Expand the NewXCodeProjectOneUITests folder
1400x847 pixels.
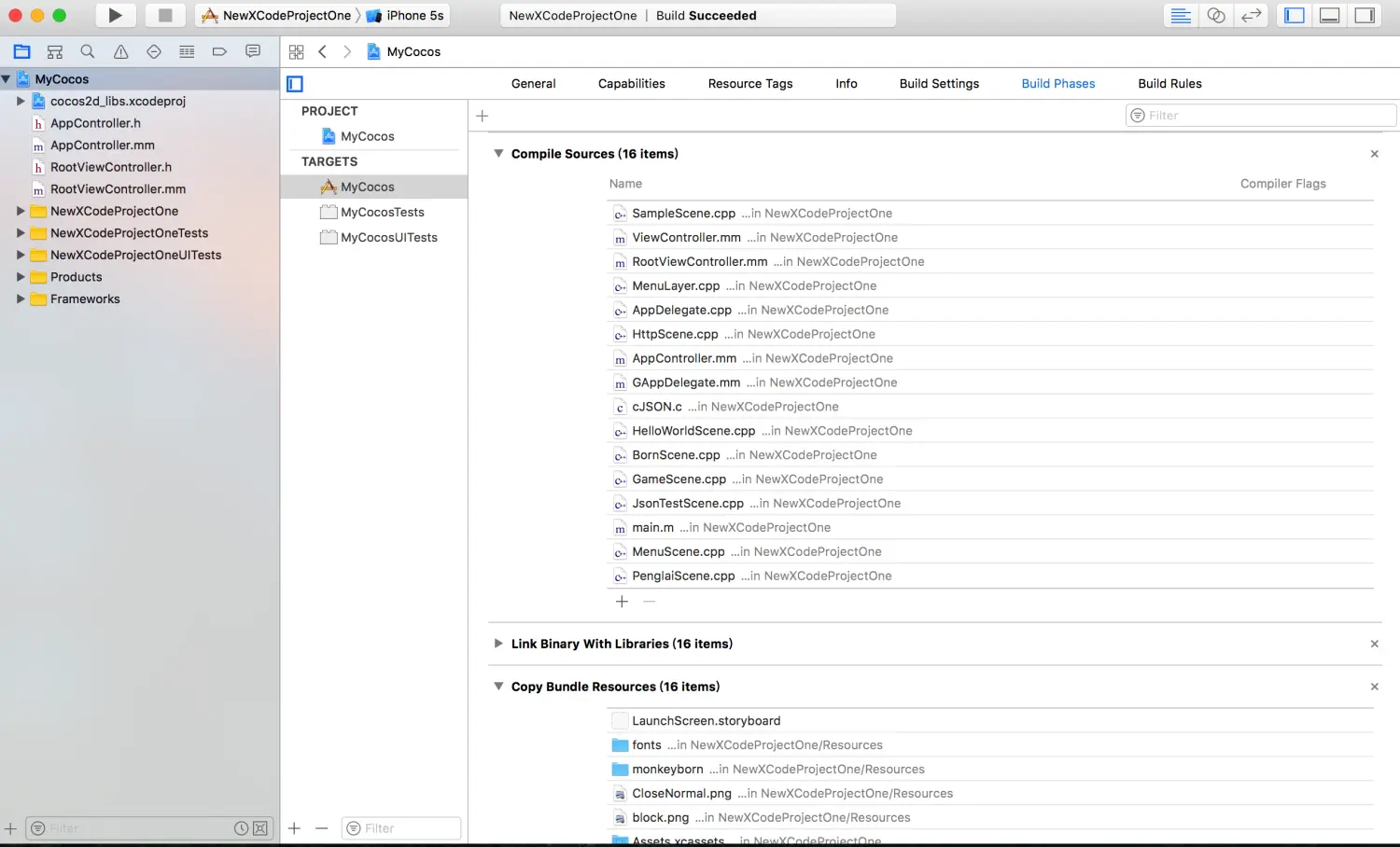click(21, 255)
